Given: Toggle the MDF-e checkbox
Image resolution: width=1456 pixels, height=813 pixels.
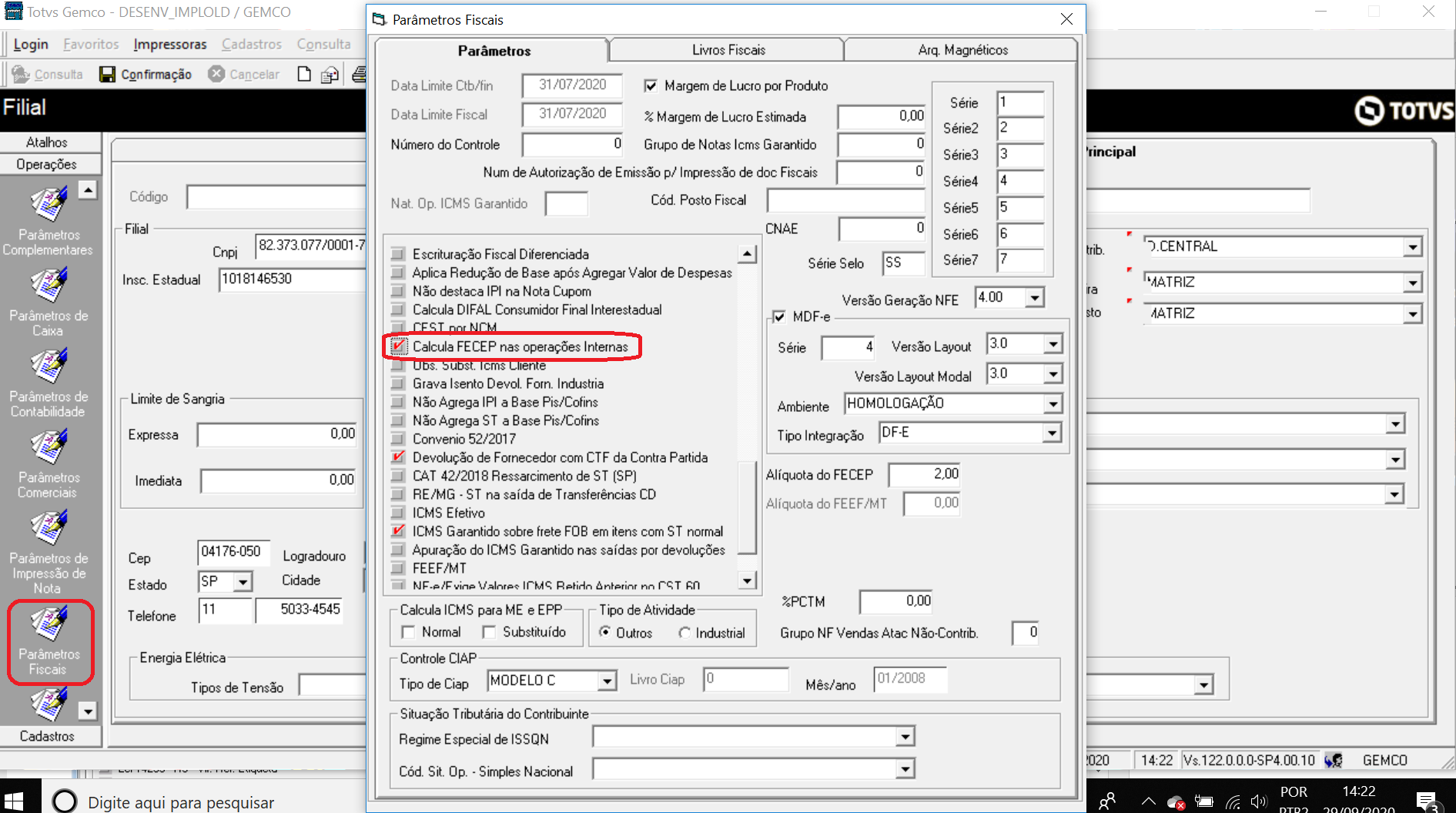Looking at the screenshot, I should (x=779, y=316).
